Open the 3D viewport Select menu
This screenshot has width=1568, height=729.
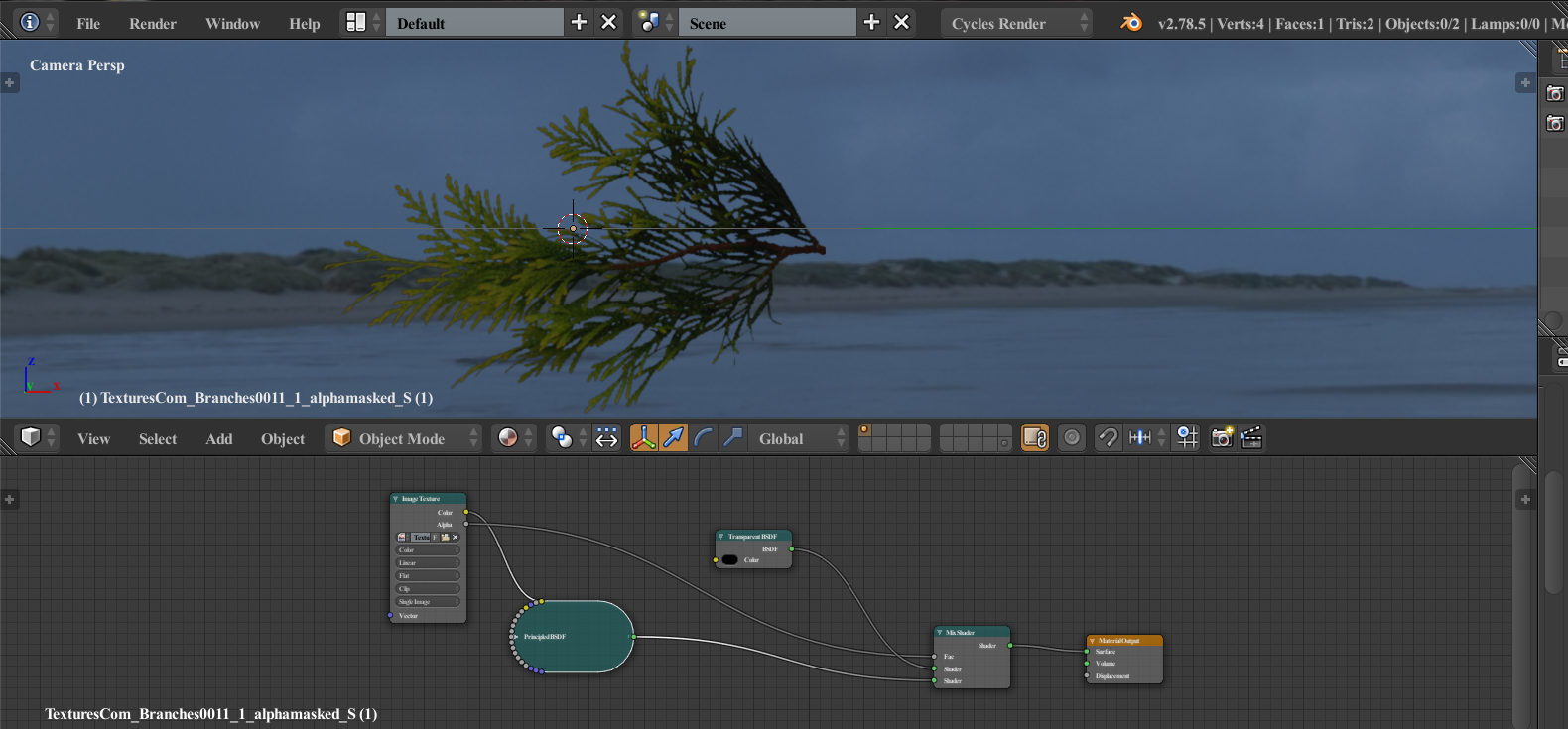(x=158, y=438)
